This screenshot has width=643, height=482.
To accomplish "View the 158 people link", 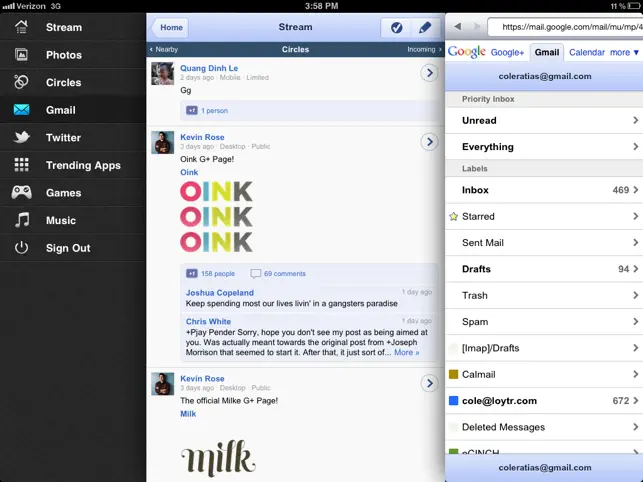I will [x=218, y=274].
